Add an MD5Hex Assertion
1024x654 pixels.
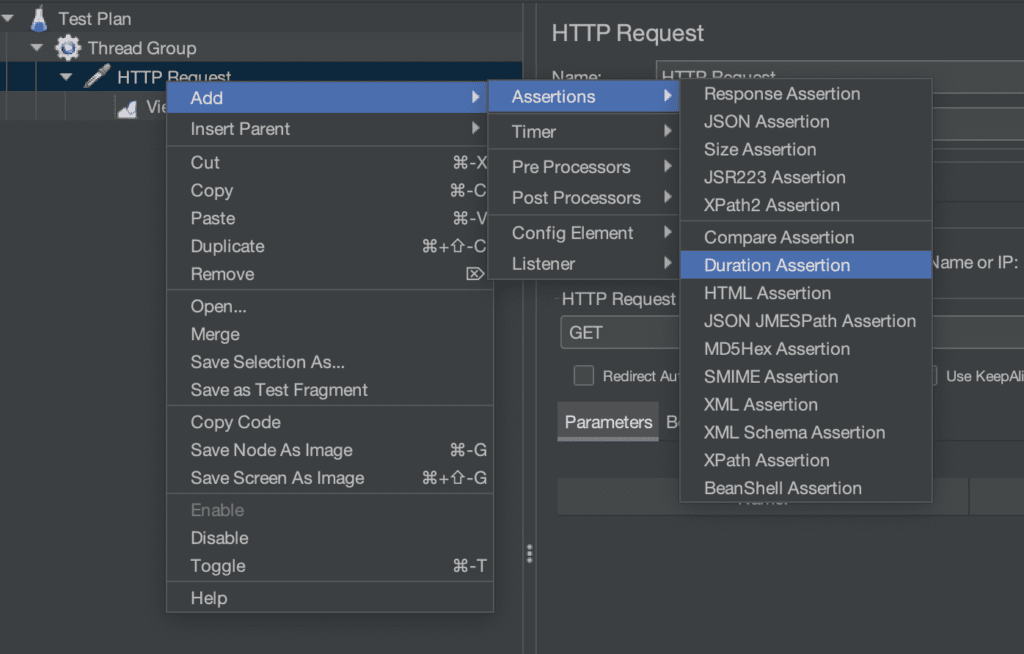coord(806,349)
